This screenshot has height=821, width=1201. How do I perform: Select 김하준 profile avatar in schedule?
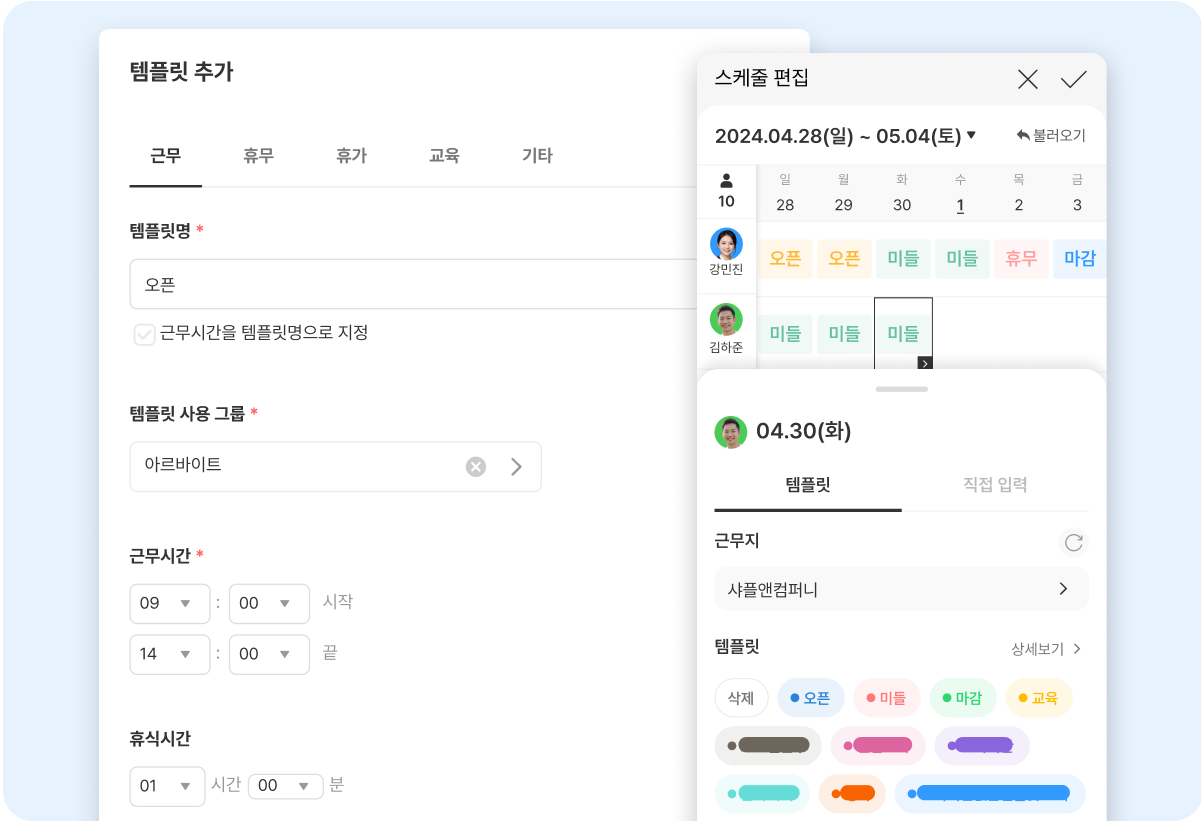click(x=726, y=320)
